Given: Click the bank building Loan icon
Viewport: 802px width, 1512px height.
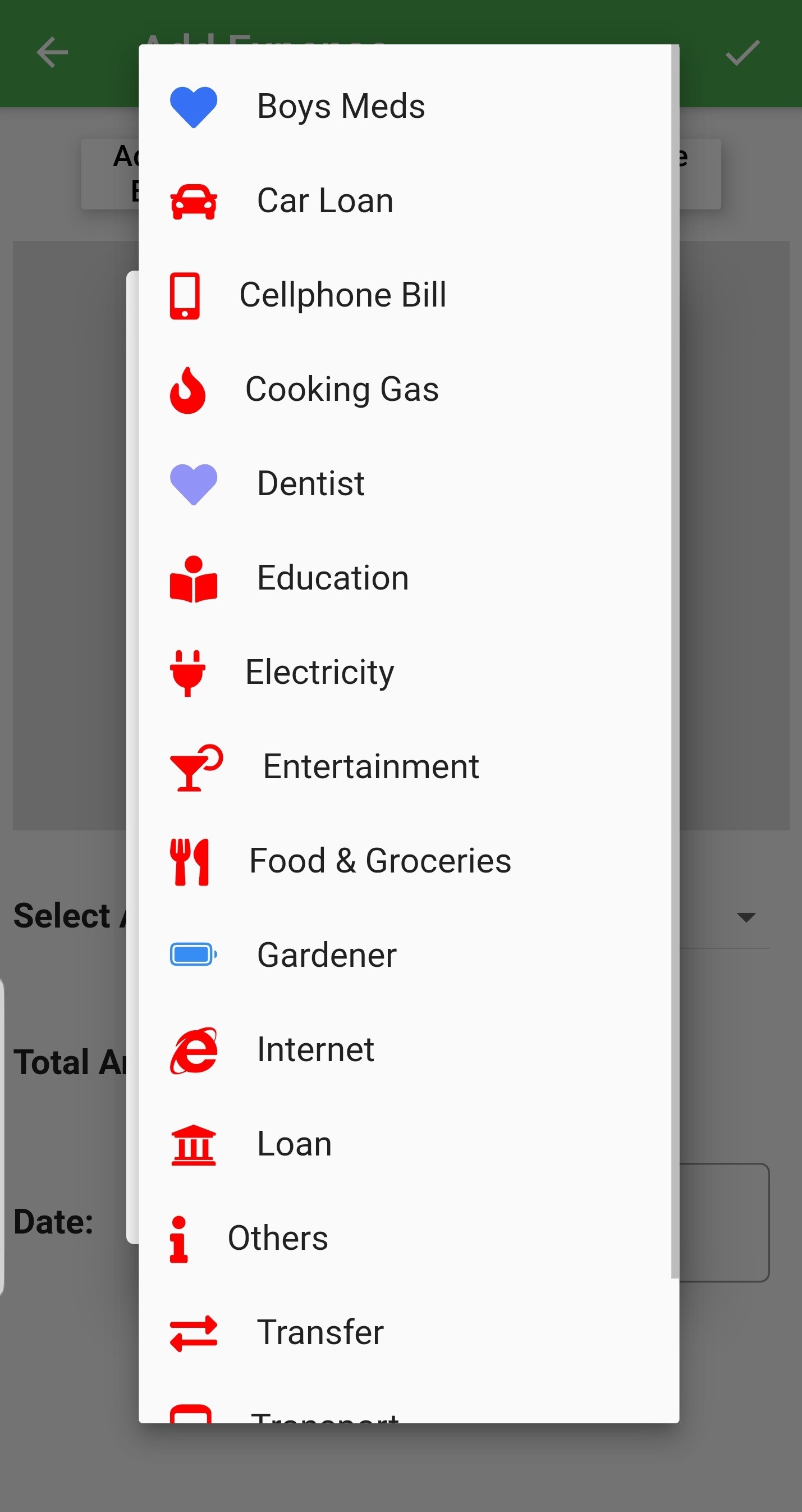Looking at the screenshot, I should 193,1145.
